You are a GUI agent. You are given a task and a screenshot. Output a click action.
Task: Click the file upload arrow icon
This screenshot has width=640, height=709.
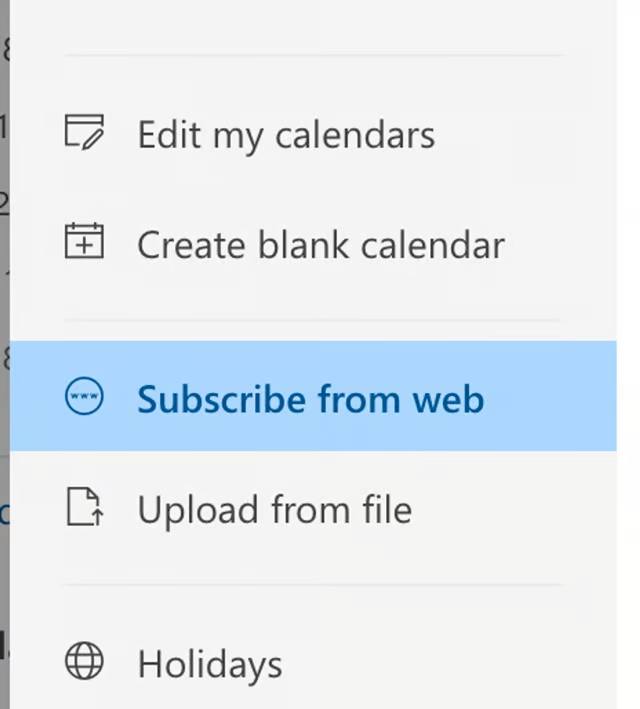click(84, 508)
